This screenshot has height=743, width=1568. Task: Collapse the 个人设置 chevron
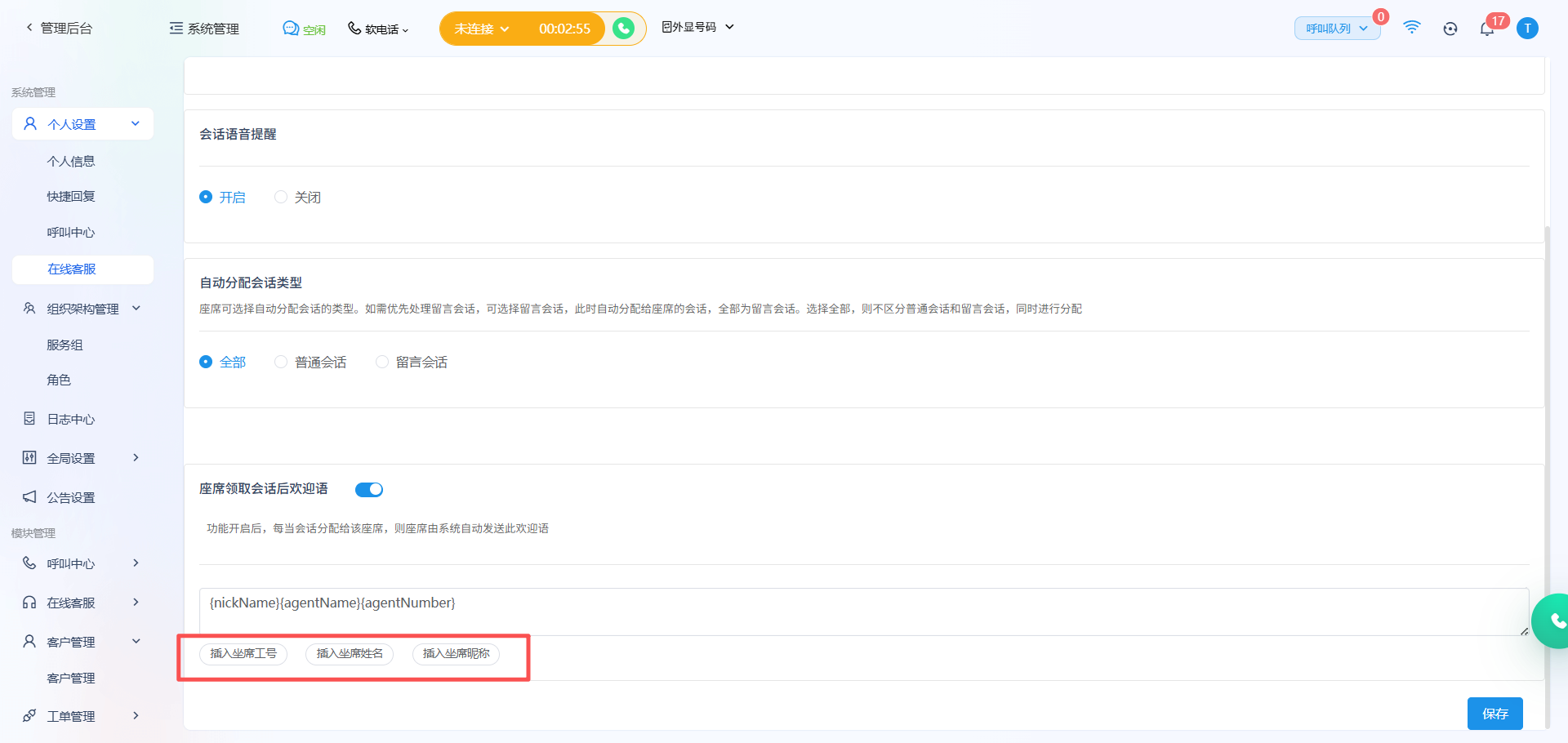[136, 124]
